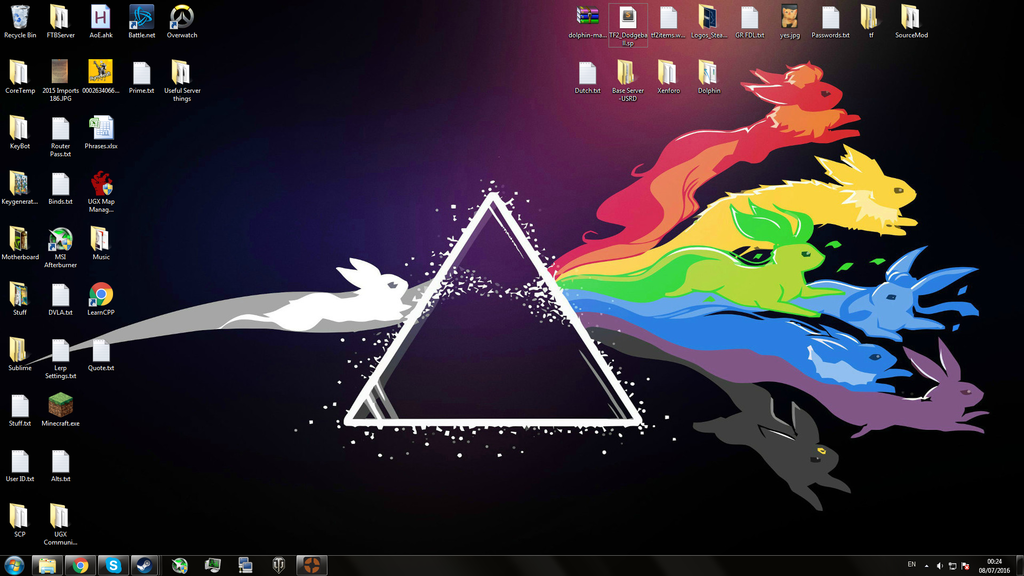Select the SourceMod folder
The height and width of the screenshot is (576, 1024).
tap(911, 22)
